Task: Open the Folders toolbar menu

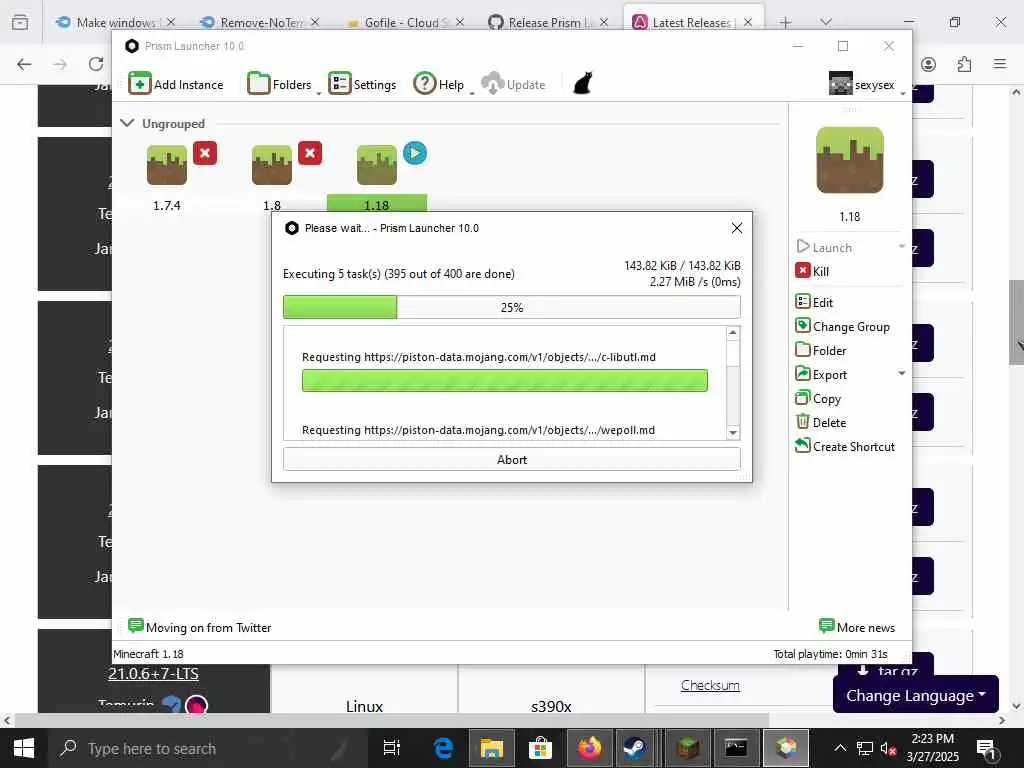Action: [x=281, y=84]
